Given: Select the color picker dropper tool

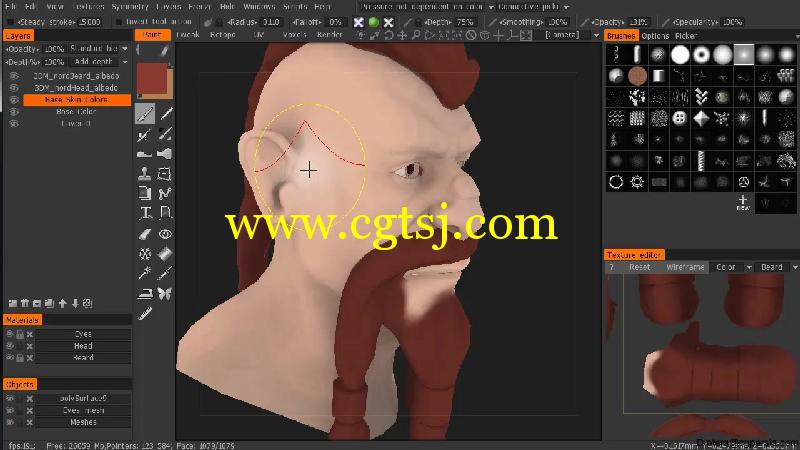Looking at the screenshot, I should (165, 273).
